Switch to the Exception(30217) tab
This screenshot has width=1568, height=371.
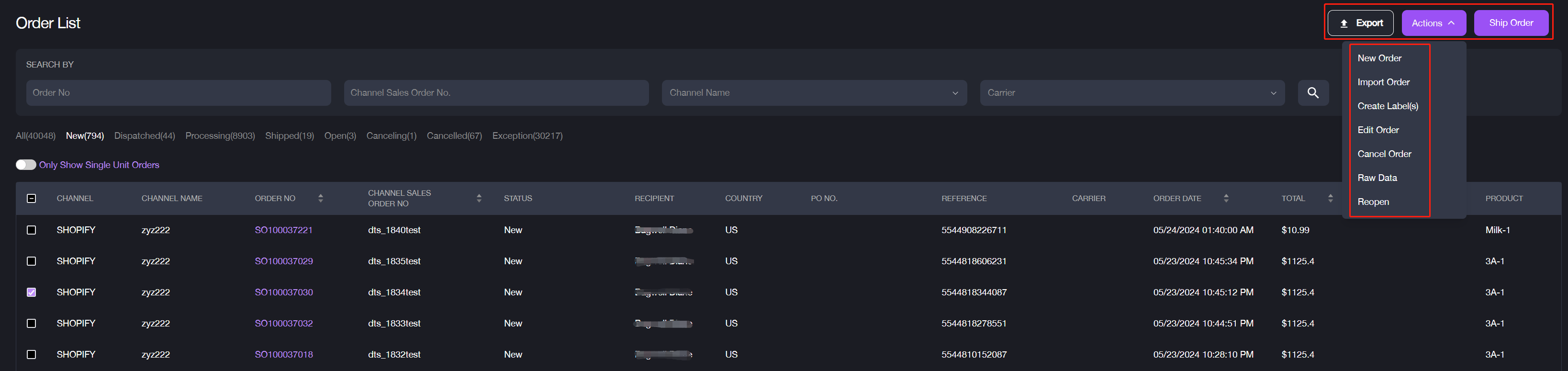[x=527, y=136]
